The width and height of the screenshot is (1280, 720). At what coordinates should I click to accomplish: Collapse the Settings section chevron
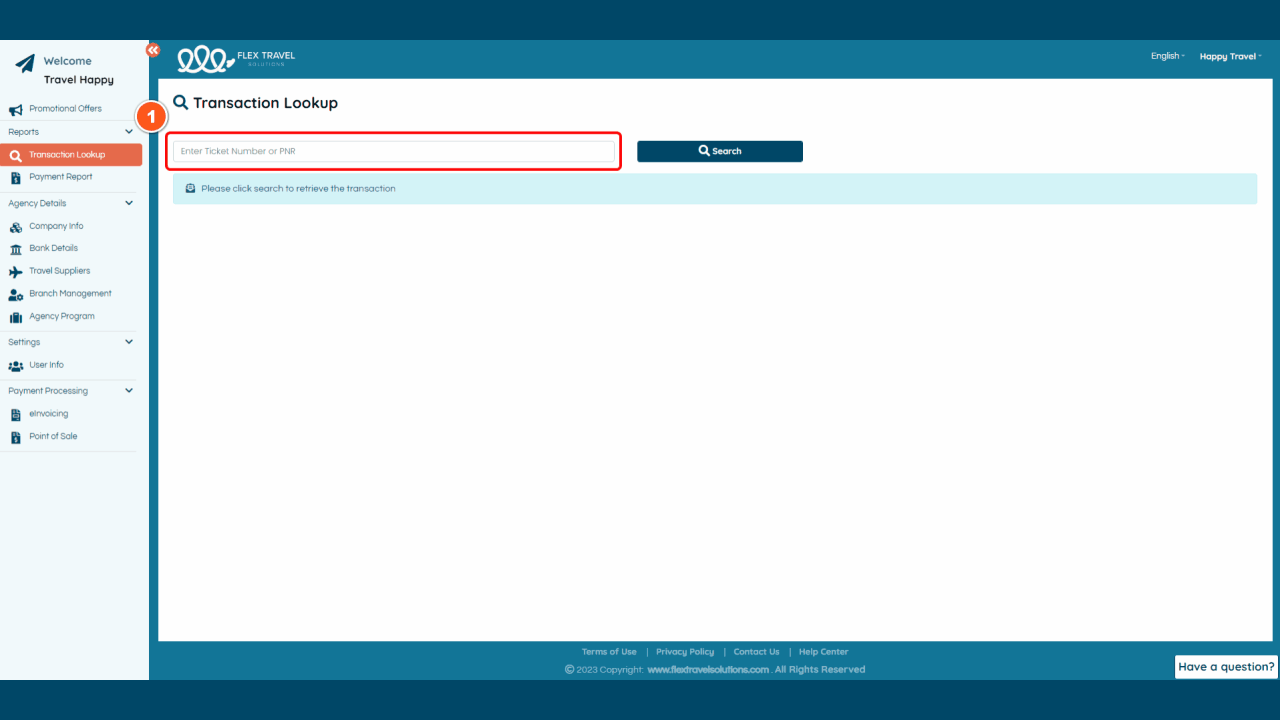tap(129, 342)
